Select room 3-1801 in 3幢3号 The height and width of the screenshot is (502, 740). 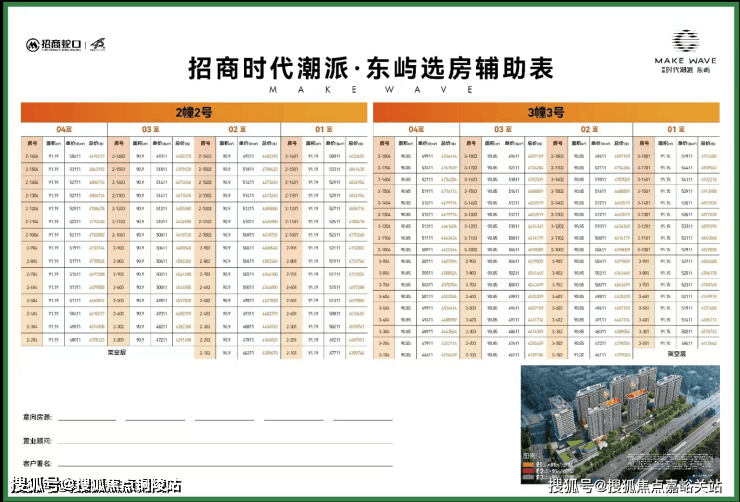644,156
